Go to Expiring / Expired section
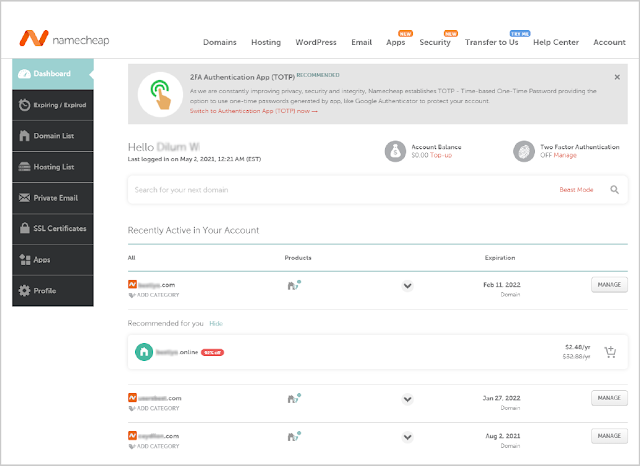The height and width of the screenshot is (466, 640). coord(53,105)
